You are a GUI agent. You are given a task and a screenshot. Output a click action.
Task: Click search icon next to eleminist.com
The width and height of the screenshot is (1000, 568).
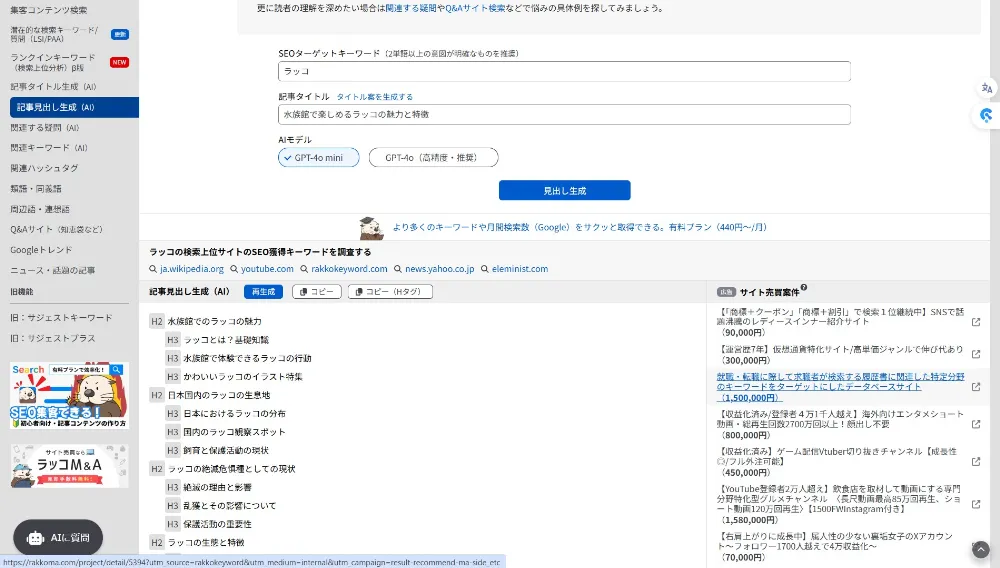[485, 269]
